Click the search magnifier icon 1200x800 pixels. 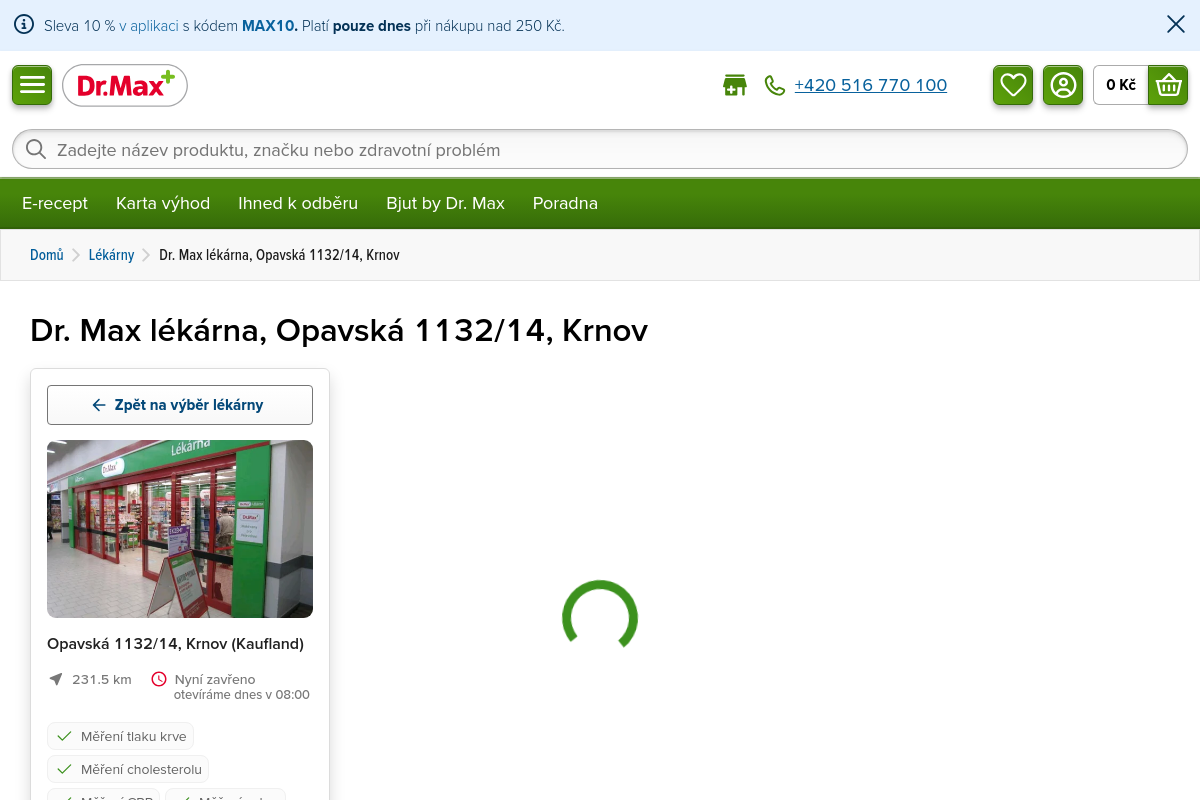pos(36,150)
